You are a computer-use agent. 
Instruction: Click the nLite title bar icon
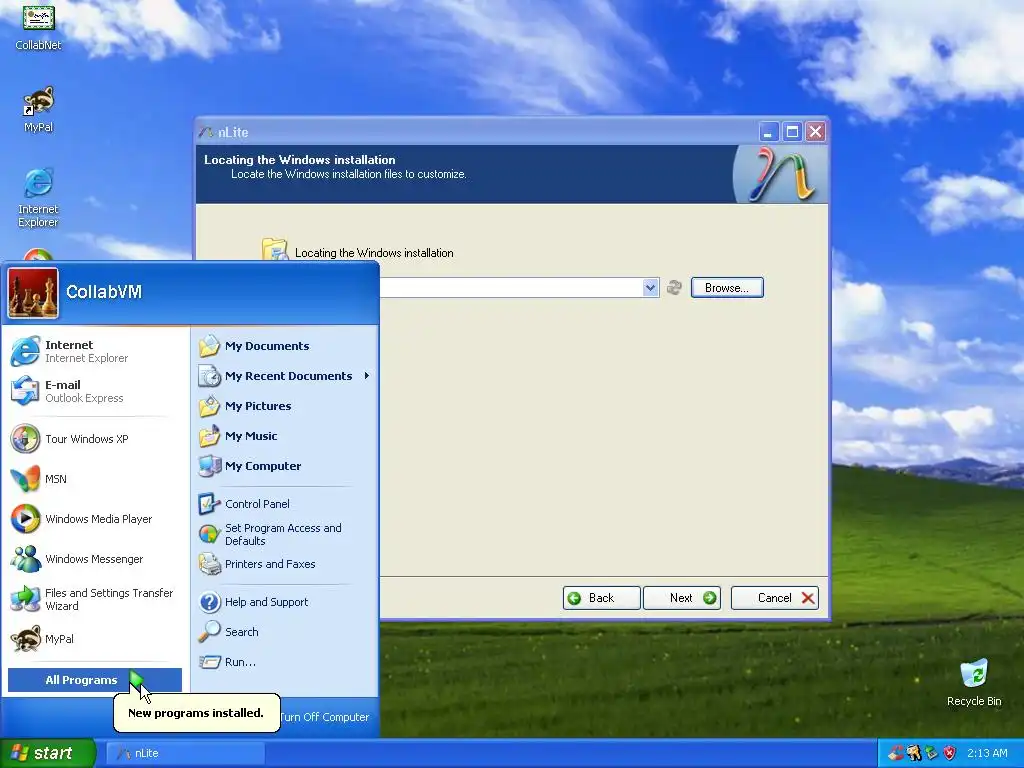point(206,132)
